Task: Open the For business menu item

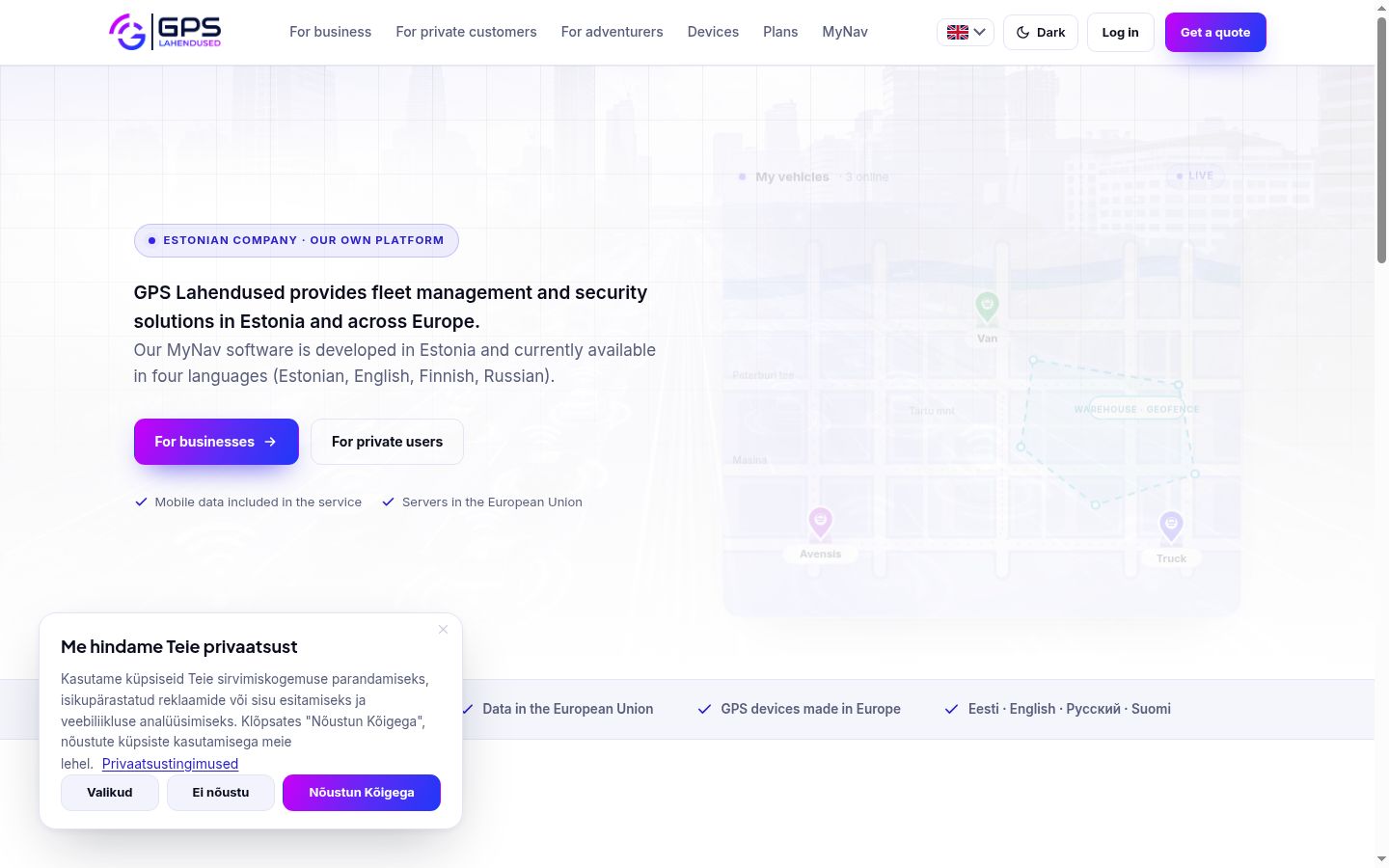Action: click(330, 32)
